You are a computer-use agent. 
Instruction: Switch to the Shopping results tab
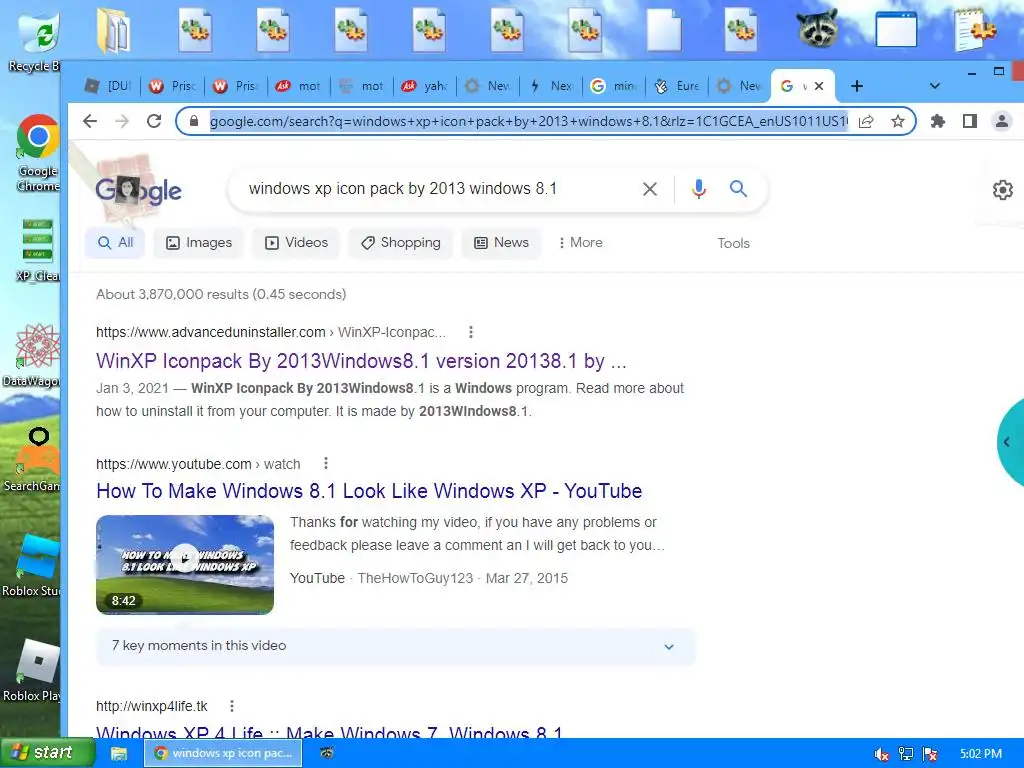pos(400,243)
